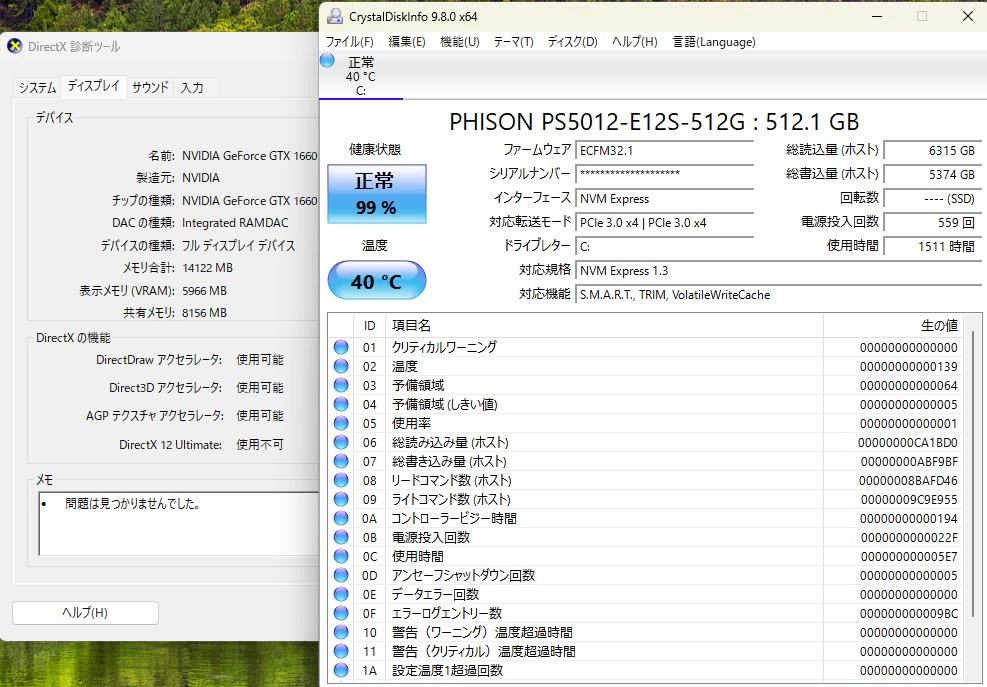Screen dimensions: 987x687
Task: Click the ヘルプ(H) button in DirectX dialog
Action: [x=85, y=612]
